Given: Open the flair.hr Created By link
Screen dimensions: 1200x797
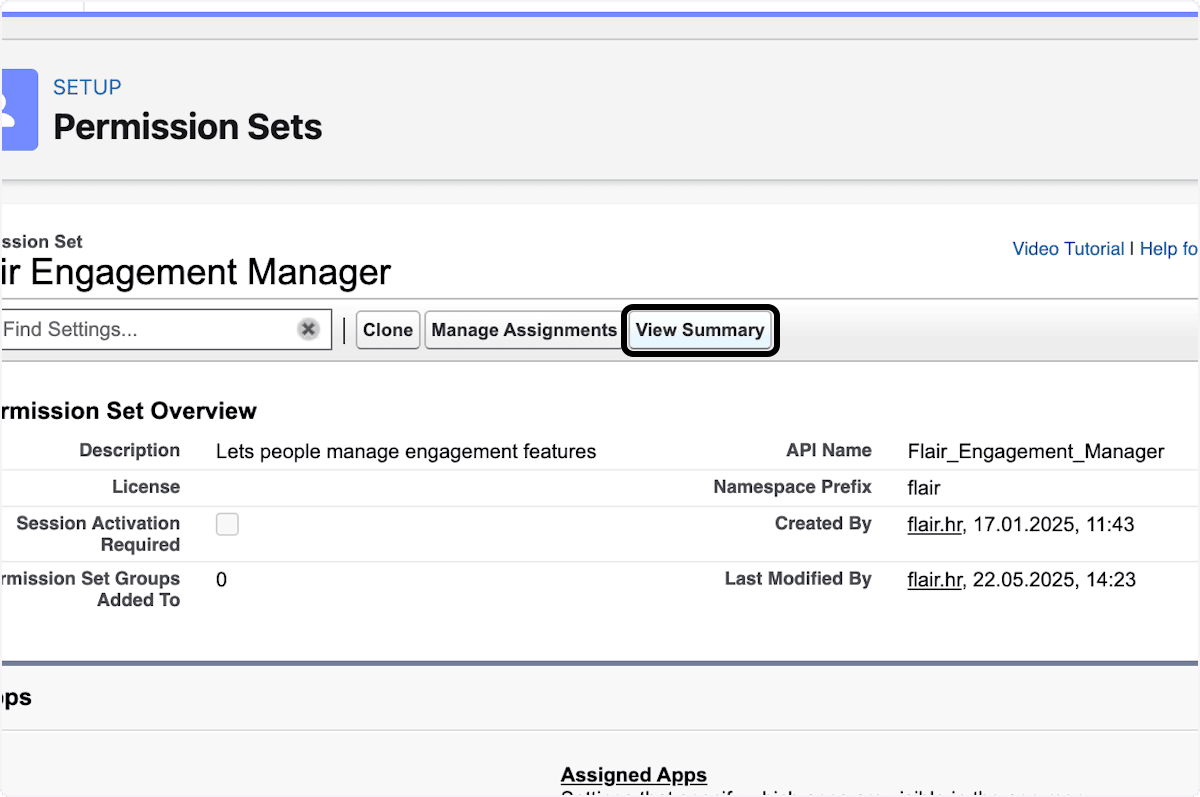Looking at the screenshot, I should click(x=934, y=524).
